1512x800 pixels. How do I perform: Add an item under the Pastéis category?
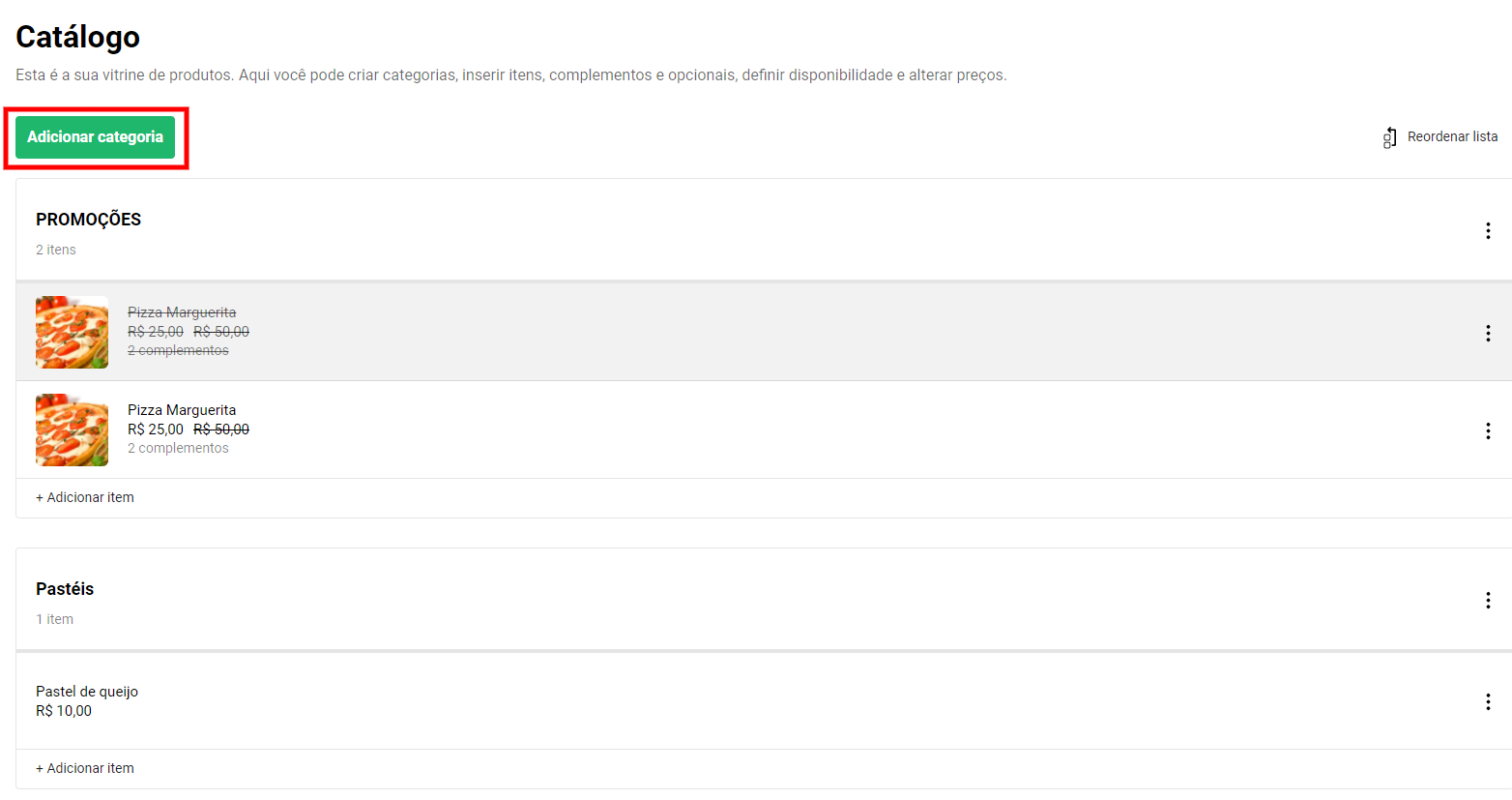[85, 768]
